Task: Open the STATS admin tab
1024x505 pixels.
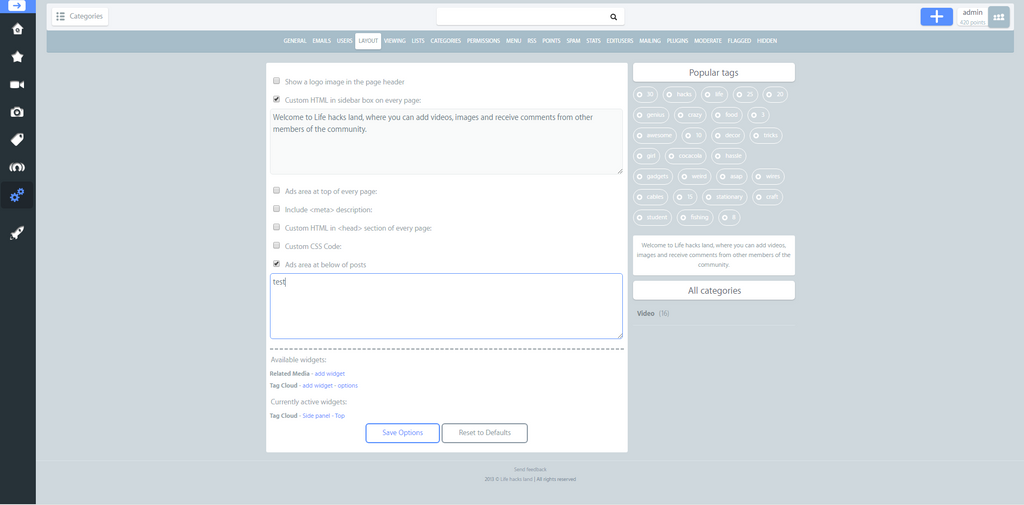Action: pos(593,41)
